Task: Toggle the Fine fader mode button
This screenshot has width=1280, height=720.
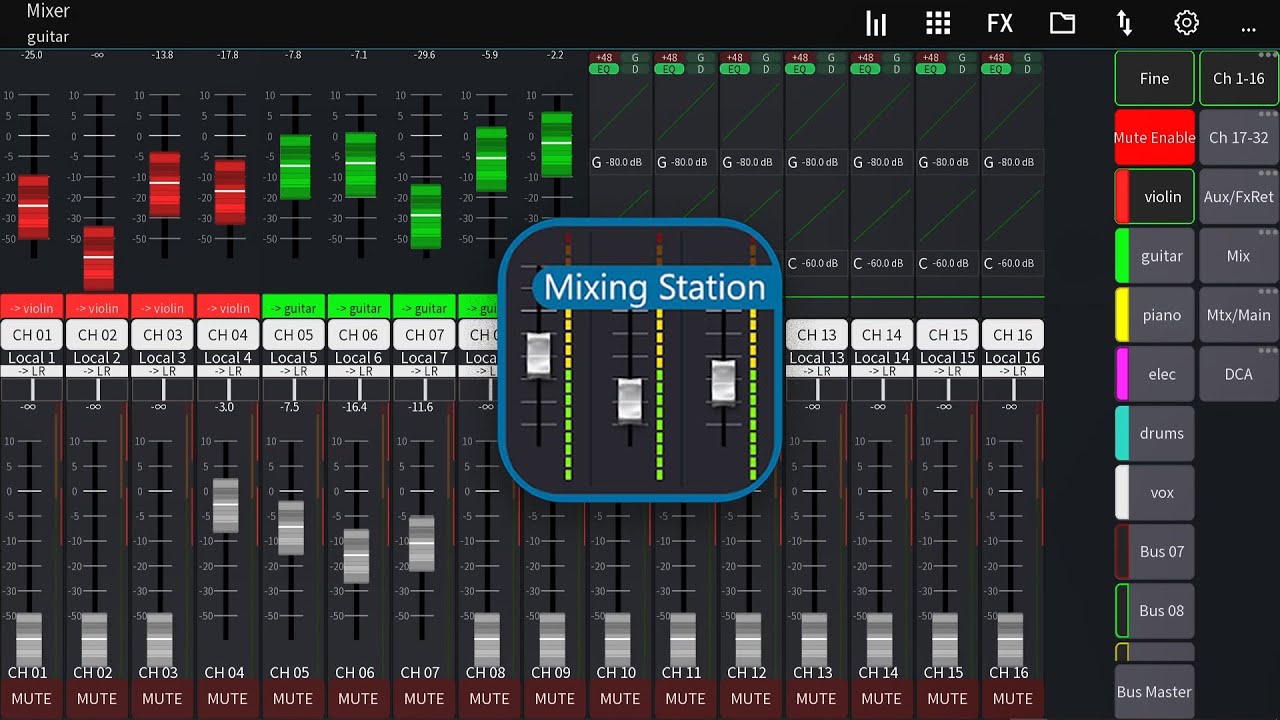Action: (1154, 78)
